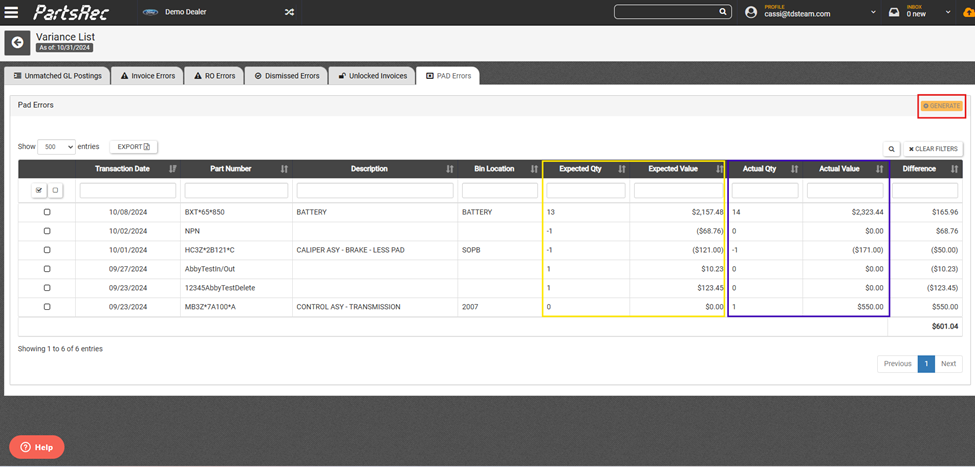The image size is (975, 467).
Task: Click the $601.04 total difference
Action: coord(945,326)
